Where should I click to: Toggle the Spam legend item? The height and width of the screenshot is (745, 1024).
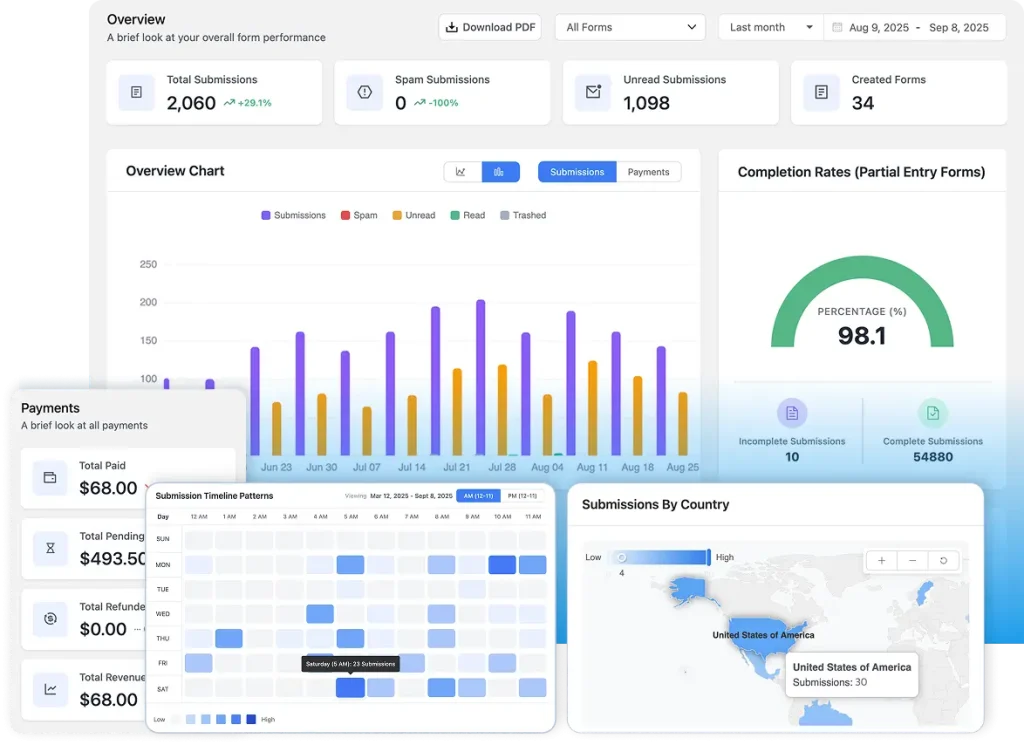click(x=359, y=214)
